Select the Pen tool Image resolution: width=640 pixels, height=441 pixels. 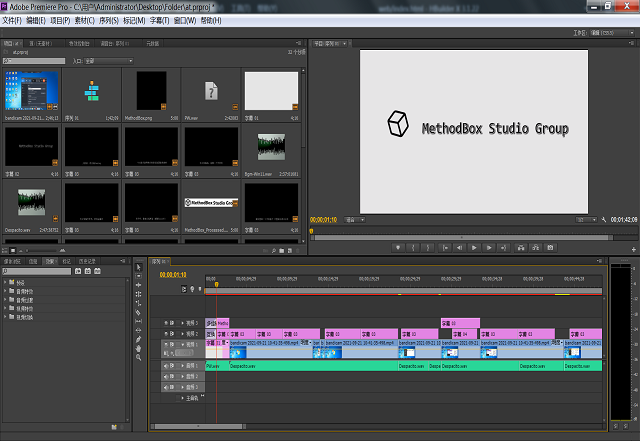[x=138, y=339]
